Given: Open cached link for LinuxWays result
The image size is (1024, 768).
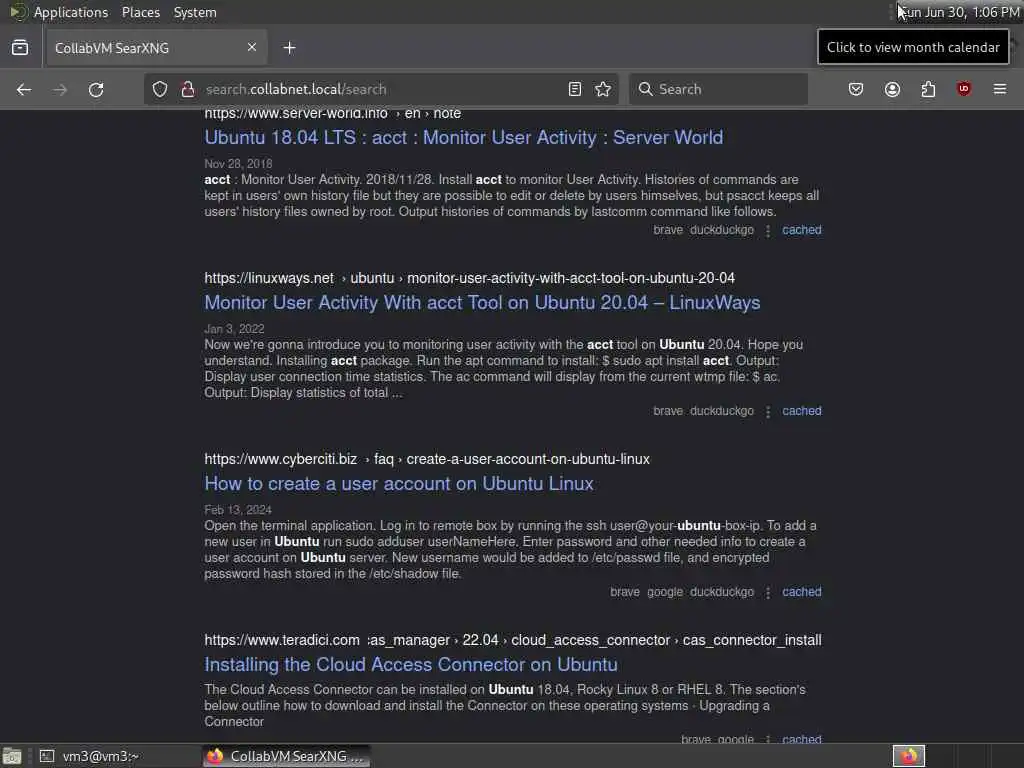Looking at the screenshot, I should [x=802, y=411].
